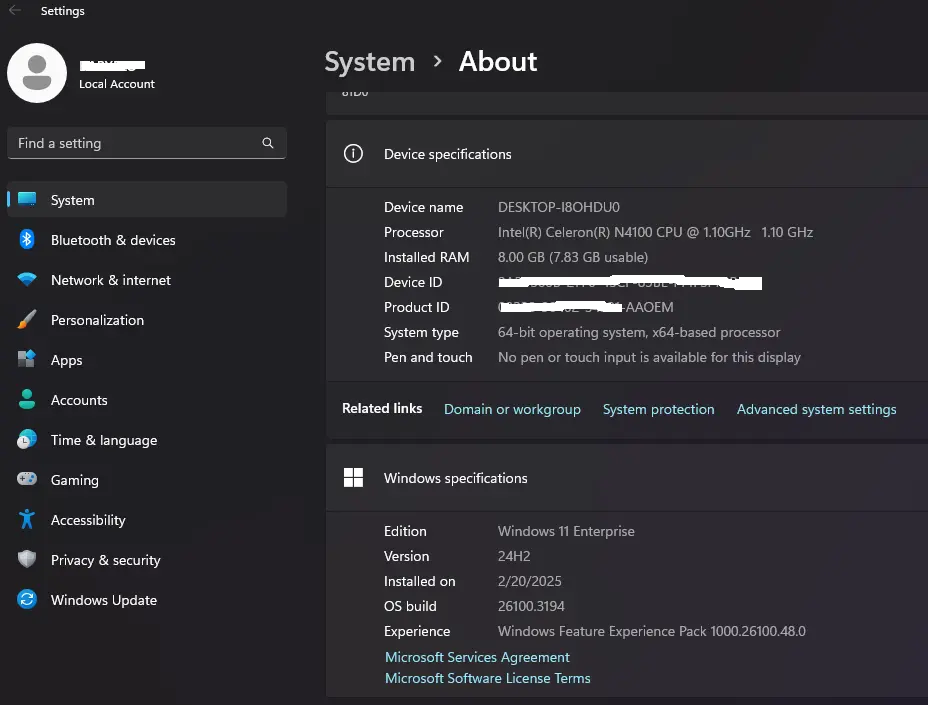
Task: Open System protection link
Action: 658,409
